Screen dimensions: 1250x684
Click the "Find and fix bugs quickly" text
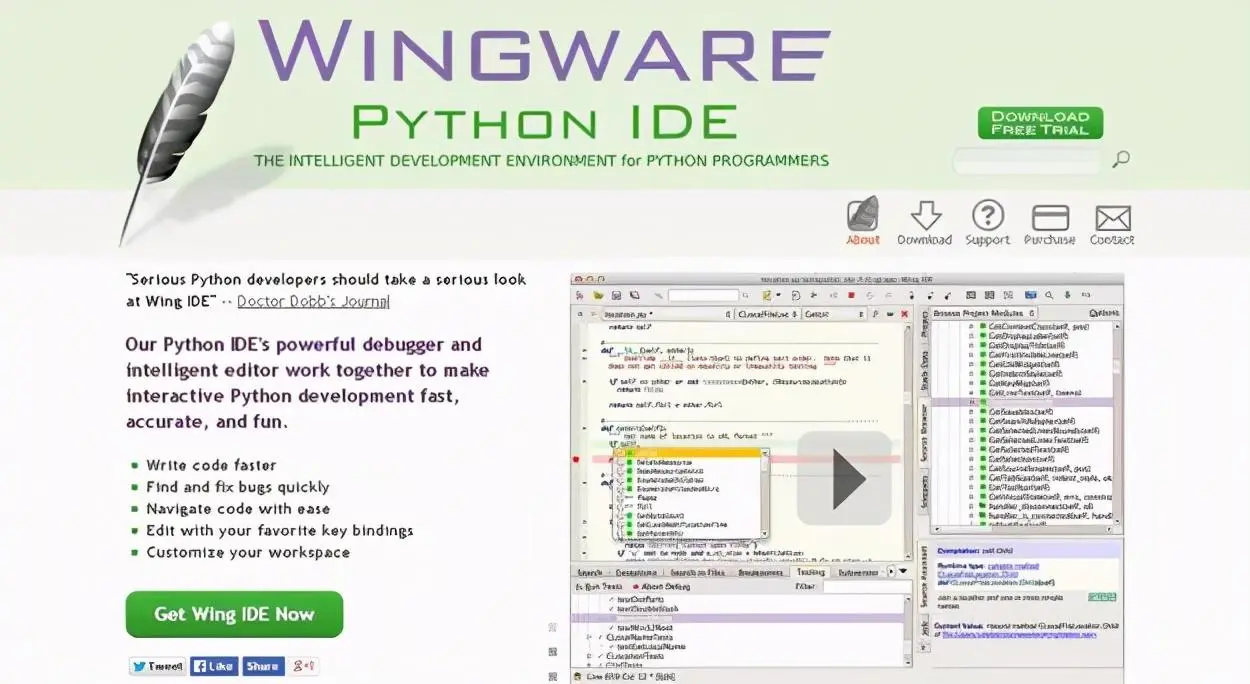(238, 487)
